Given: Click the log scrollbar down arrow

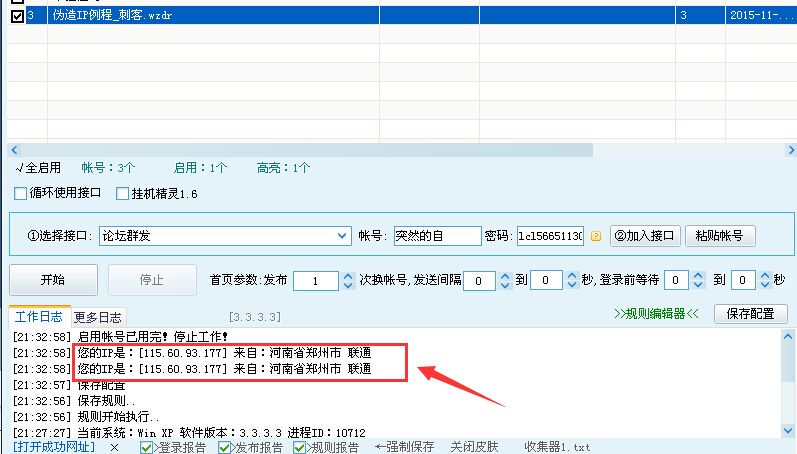Looking at the screenshot, I should click(788, 431).
